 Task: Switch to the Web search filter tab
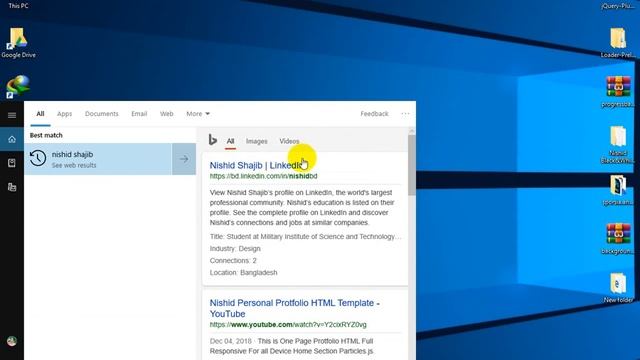tap(167, 114)
